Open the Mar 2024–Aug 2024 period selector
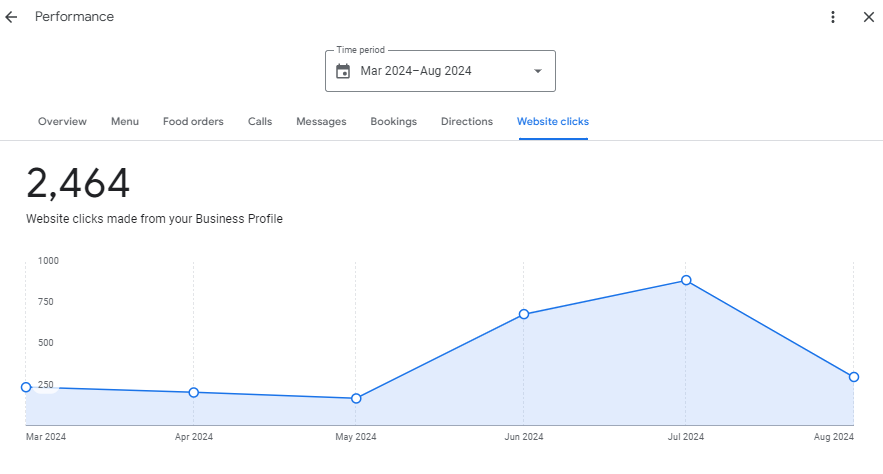The image size is (883, 474). coord(440,71)
